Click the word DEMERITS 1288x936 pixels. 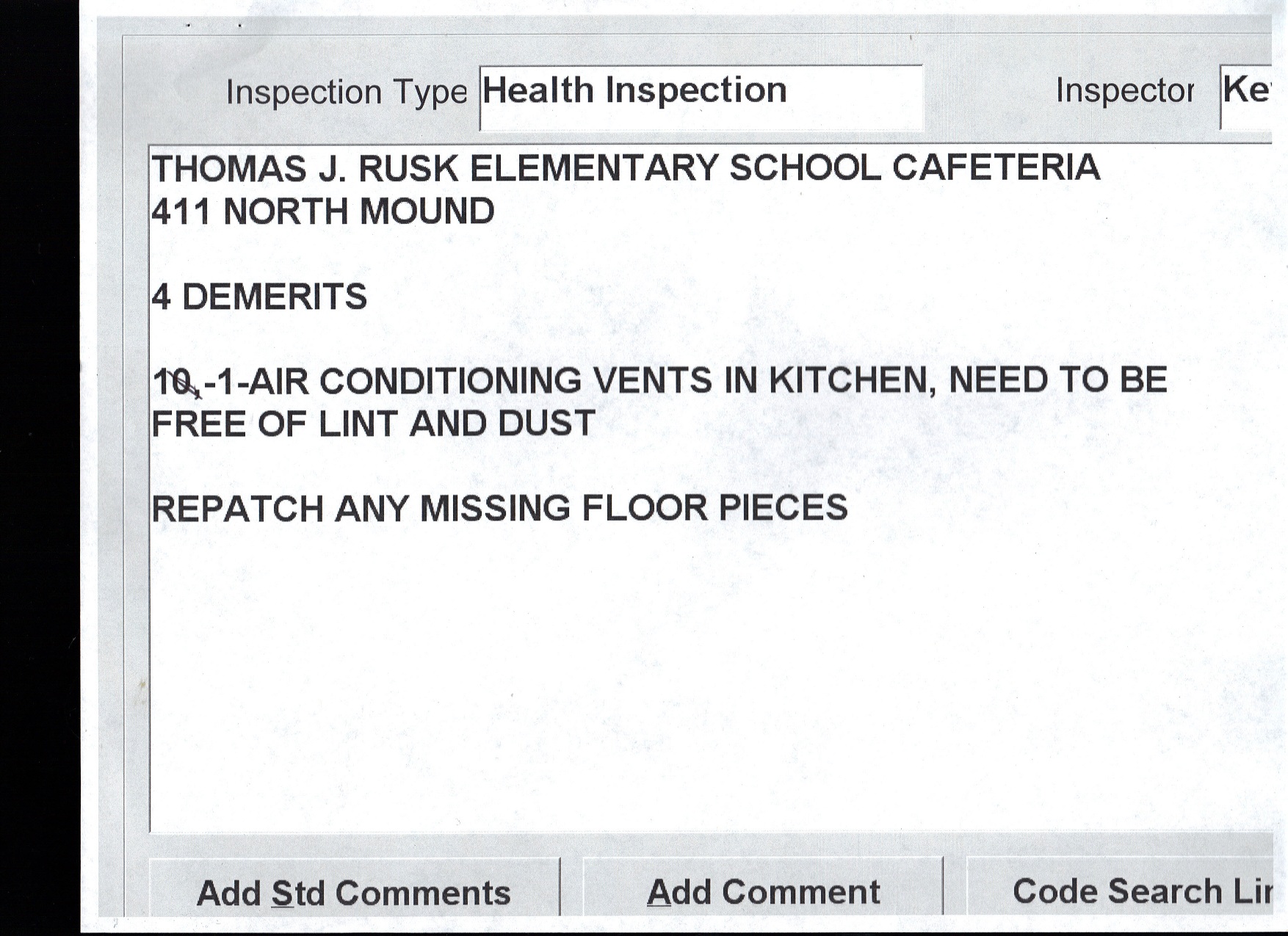(x=274, y=297)
